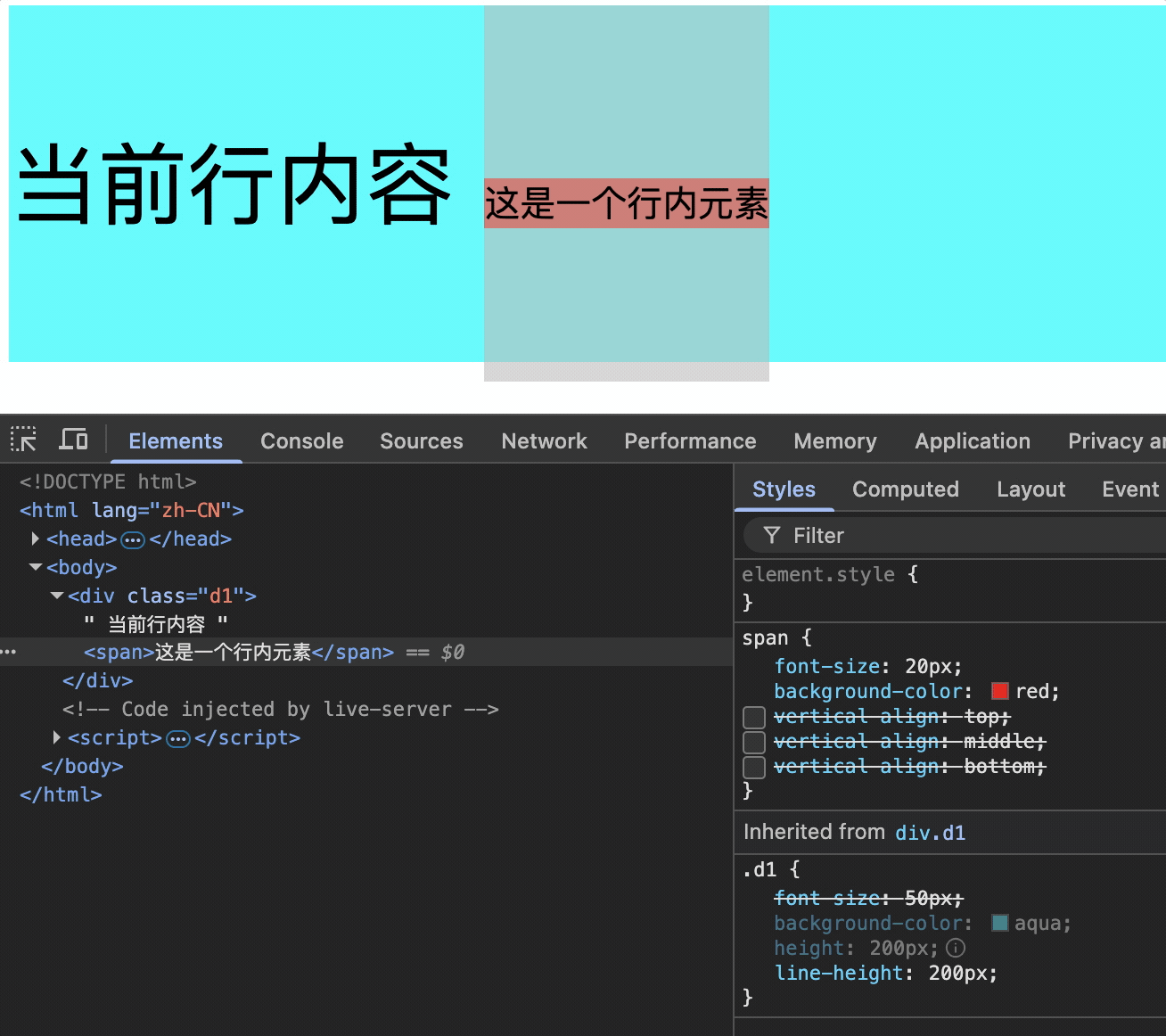Enable the vertical-align: top checkbox

tap(754, 717)
